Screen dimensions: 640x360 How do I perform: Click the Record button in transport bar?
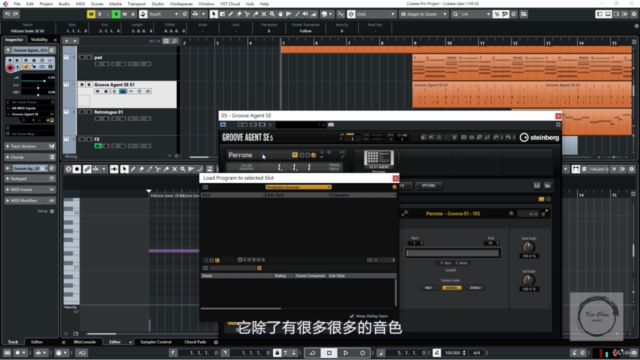[362, 353]
